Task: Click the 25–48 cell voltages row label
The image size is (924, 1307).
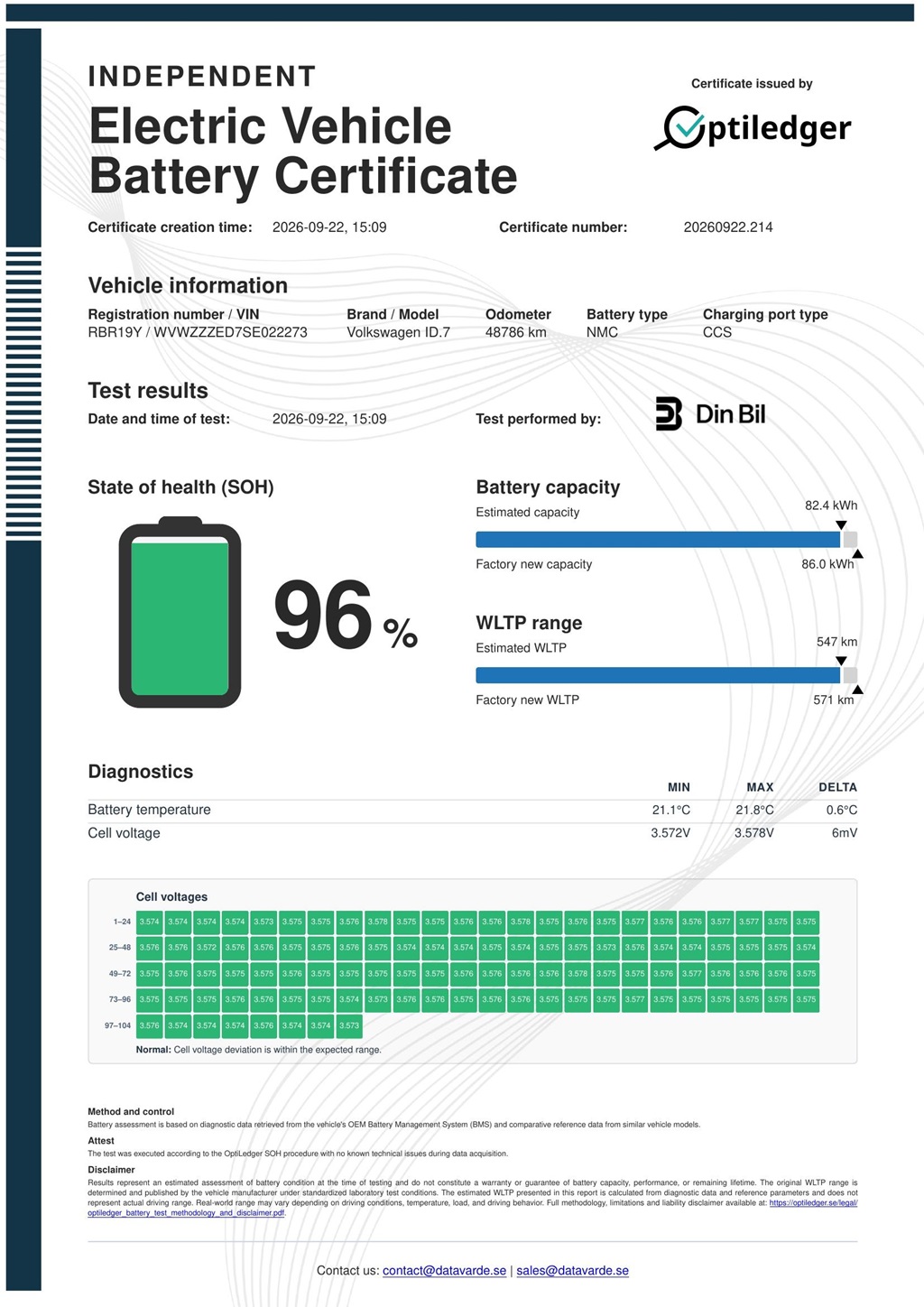Action: click(x=120, y=948)
